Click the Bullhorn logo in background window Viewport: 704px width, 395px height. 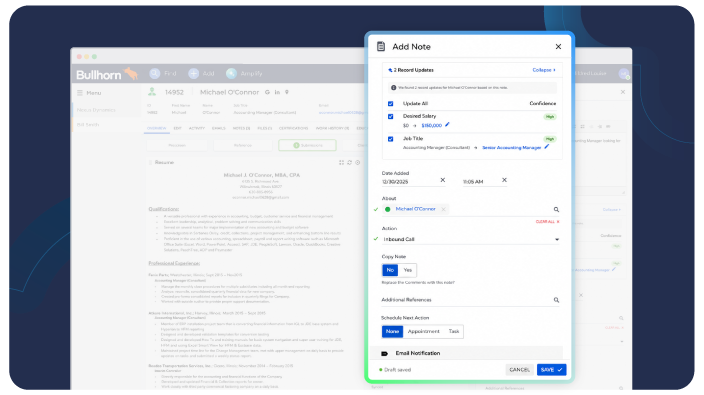(107, 74)
